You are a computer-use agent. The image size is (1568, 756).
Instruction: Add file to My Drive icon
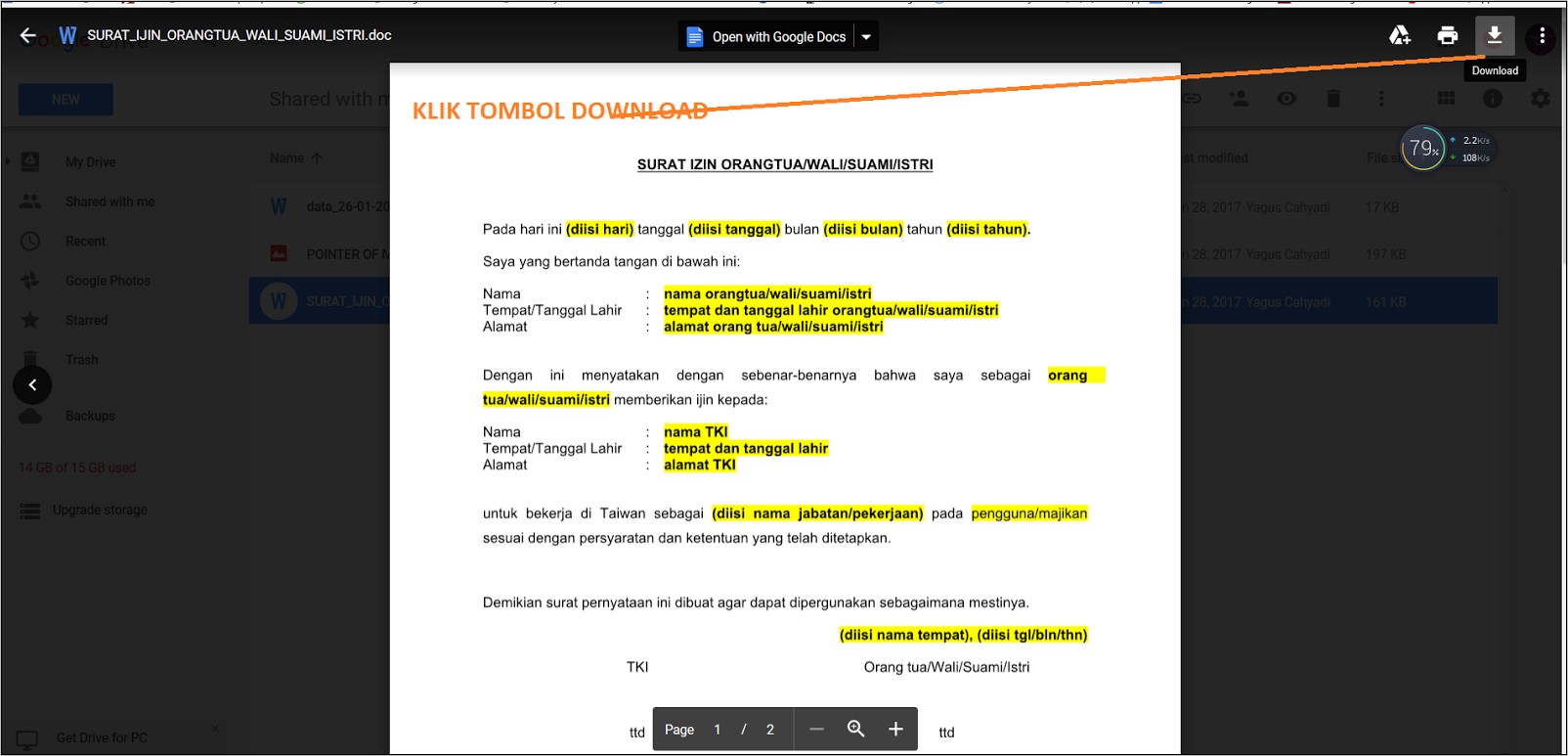tap(1400, 36)
